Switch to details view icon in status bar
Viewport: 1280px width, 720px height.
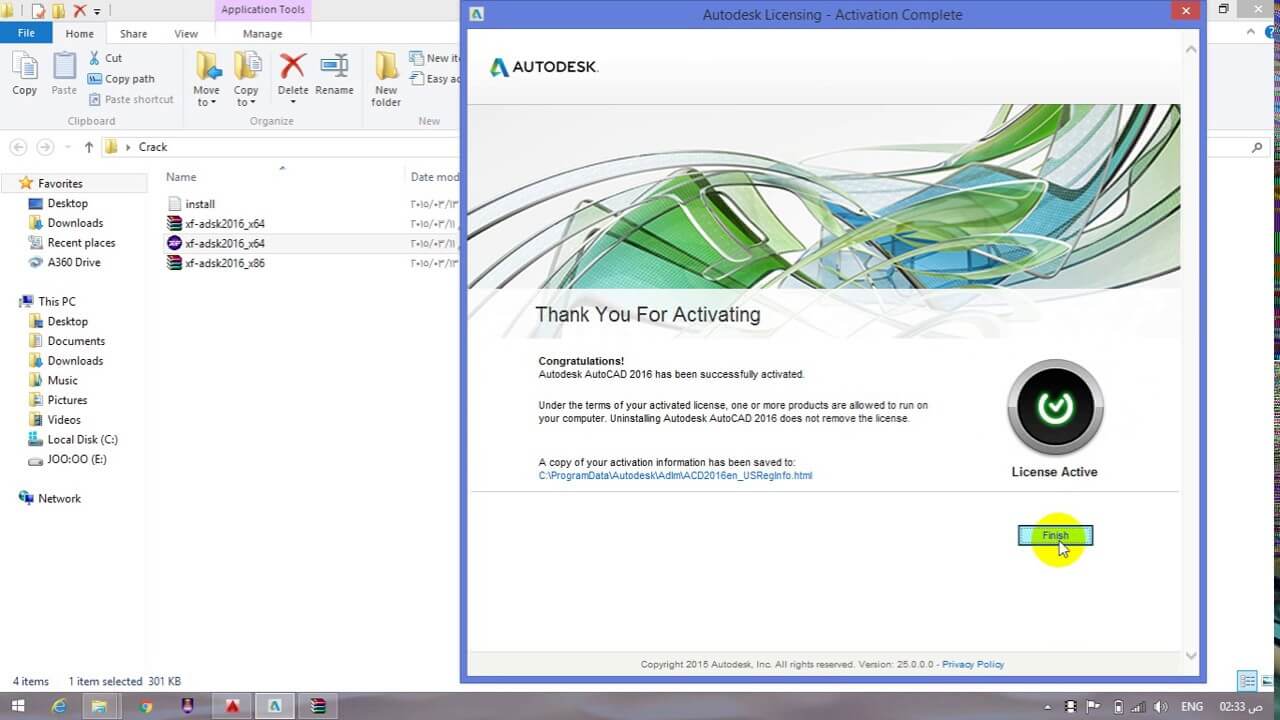pyautogui.click(x=1247, y=681)
